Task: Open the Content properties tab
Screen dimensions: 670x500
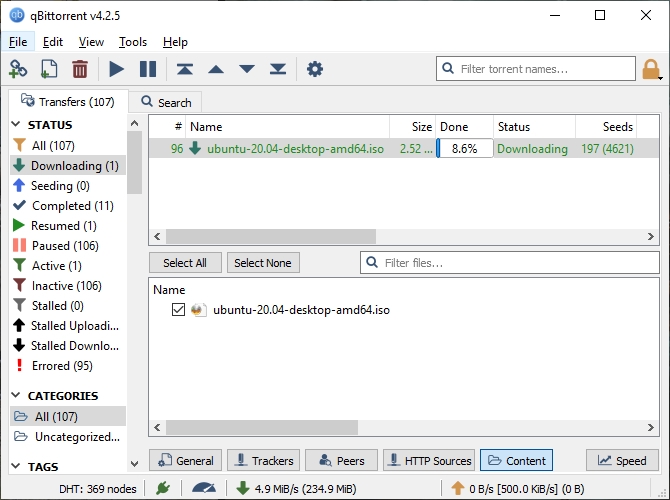Action: click(x=516, y=460)
